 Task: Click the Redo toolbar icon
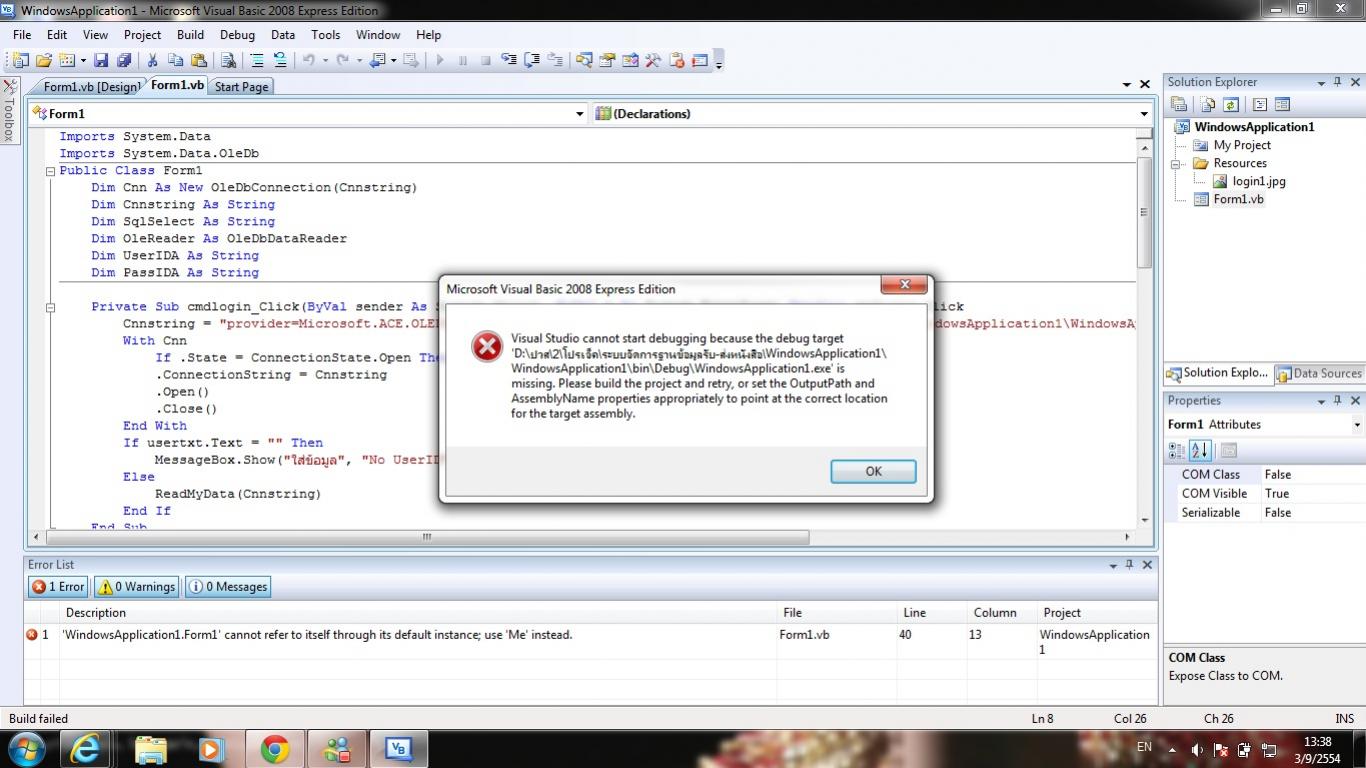(343, 60)
